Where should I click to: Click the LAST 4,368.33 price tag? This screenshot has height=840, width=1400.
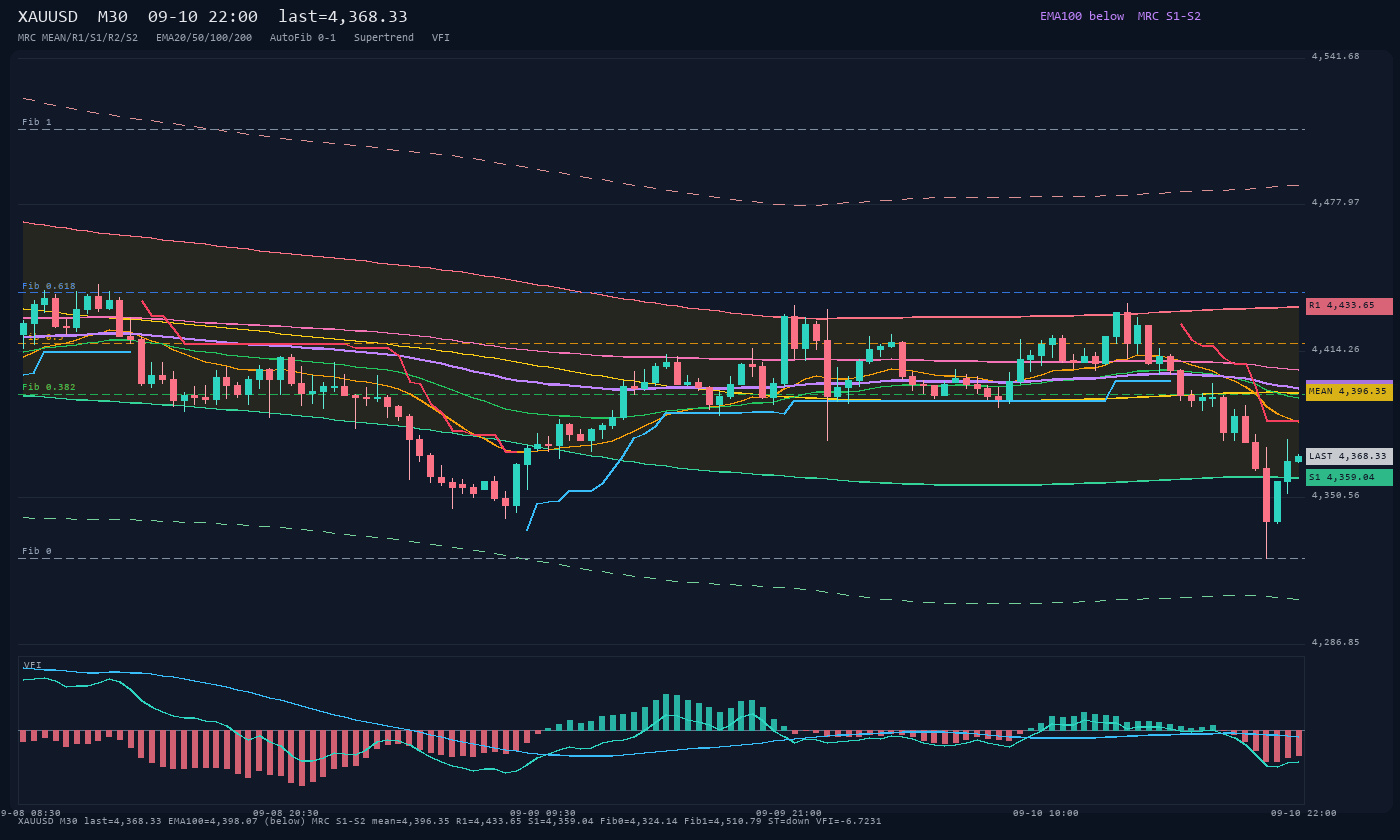pyautogui.click(x=1349, y=456)
